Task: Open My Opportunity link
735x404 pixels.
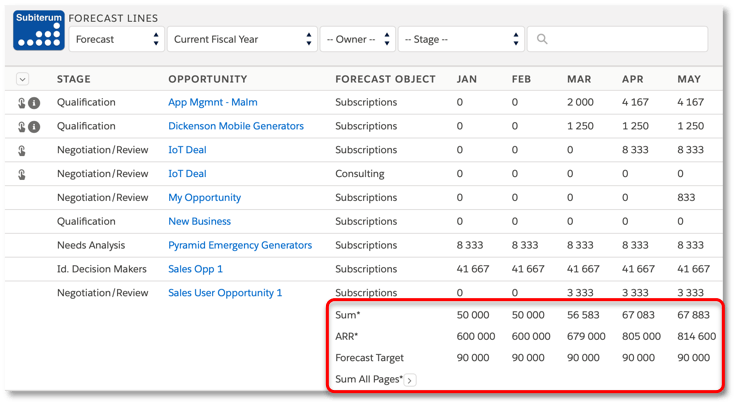Action: pos(204,198)
